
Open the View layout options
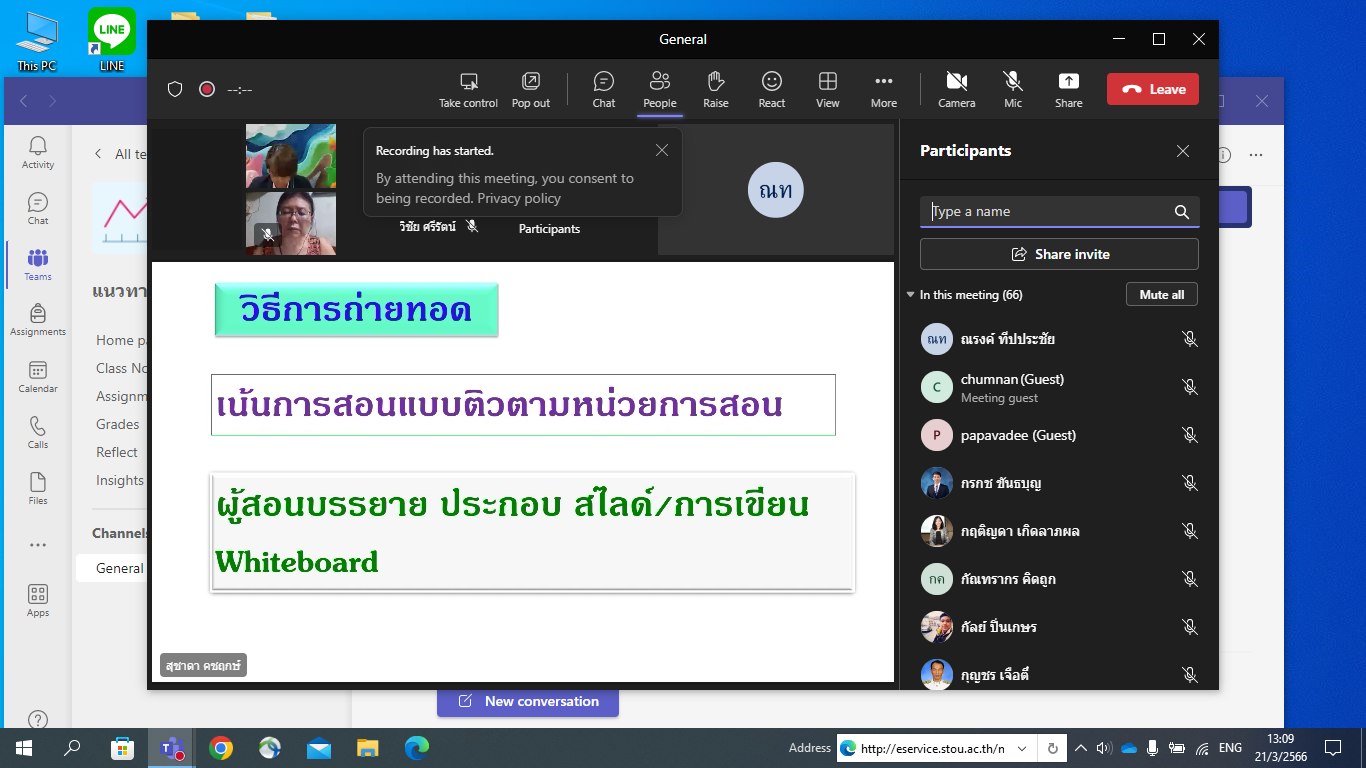click(828, 89)
